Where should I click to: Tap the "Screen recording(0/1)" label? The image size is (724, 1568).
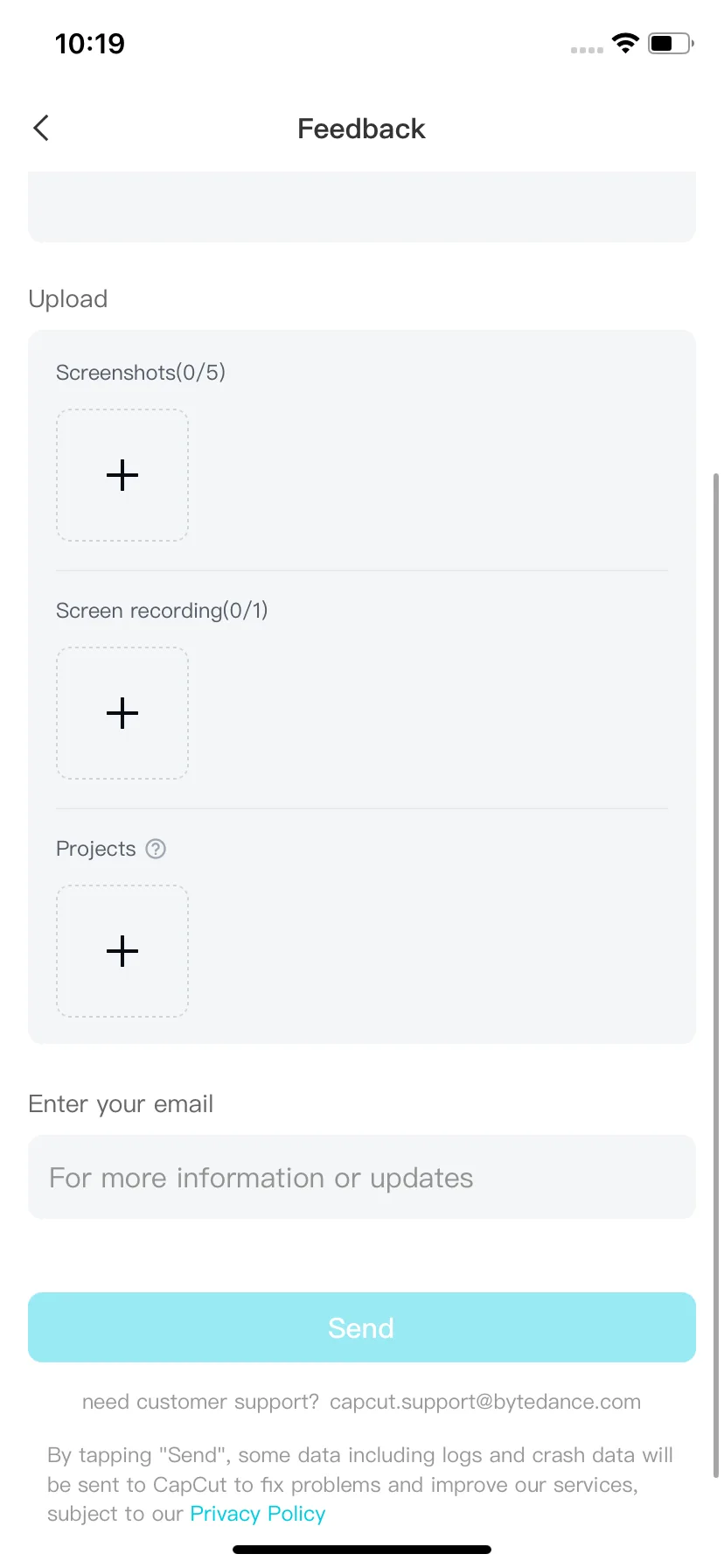tap(162, 611)
